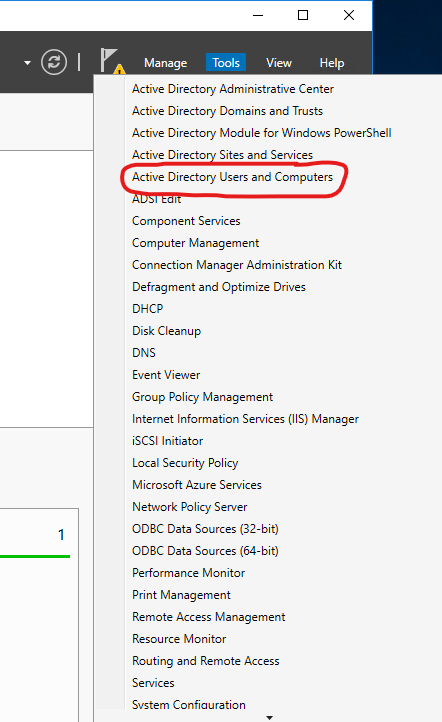
Task: Open Group Policy Management
Action: click(x=203, y=397)
